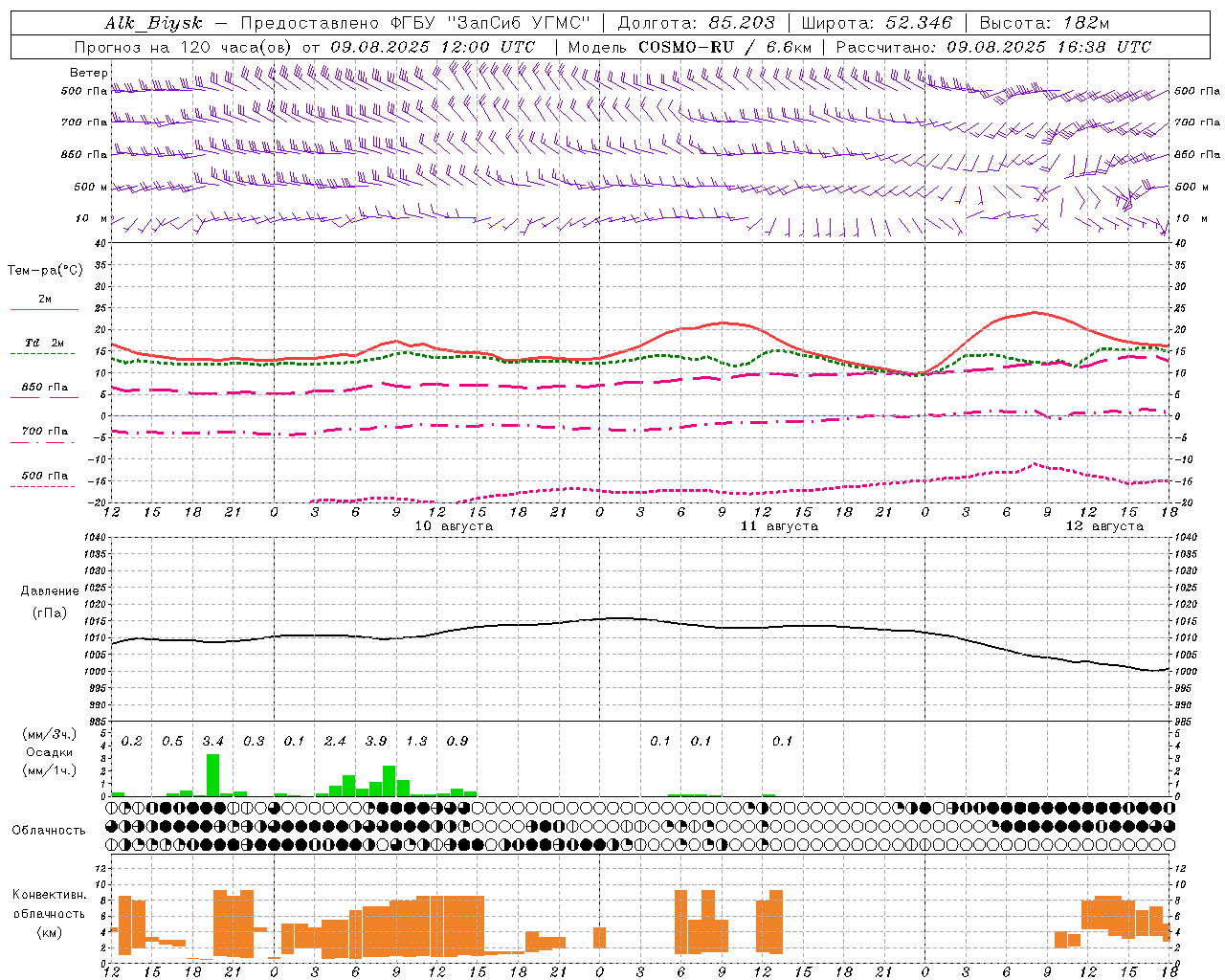Screen dimensions: 1225x980
Task: Click the 'Конвективн.' convective cloud label
Action: tap(49, 895)
